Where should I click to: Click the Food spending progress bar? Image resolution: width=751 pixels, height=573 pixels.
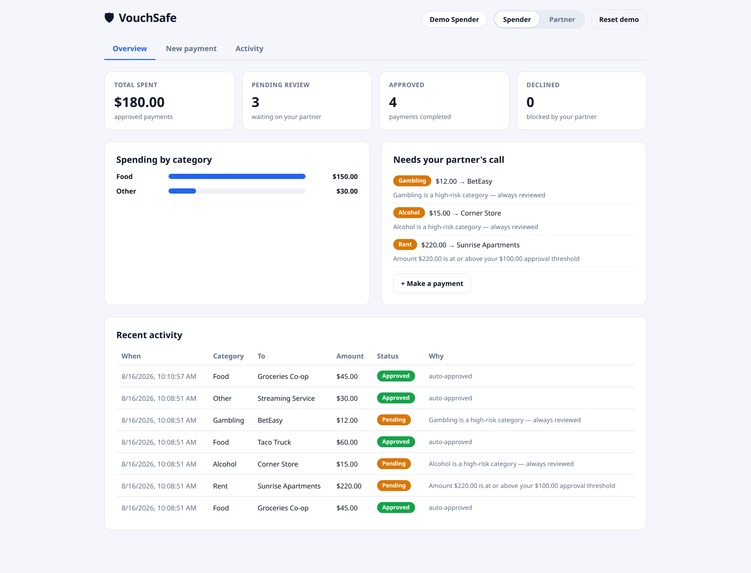coord(237,176)
